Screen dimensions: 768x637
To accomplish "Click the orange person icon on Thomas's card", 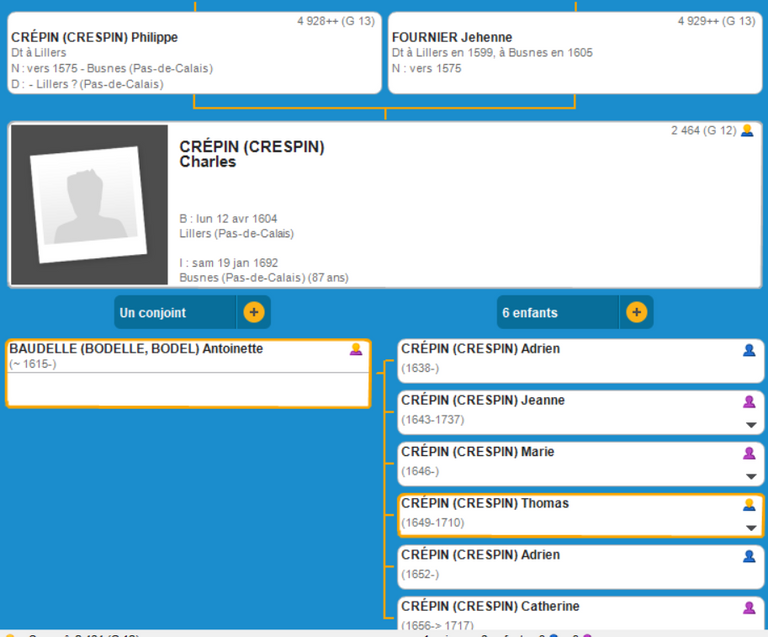I will click(x=749, y=504).
